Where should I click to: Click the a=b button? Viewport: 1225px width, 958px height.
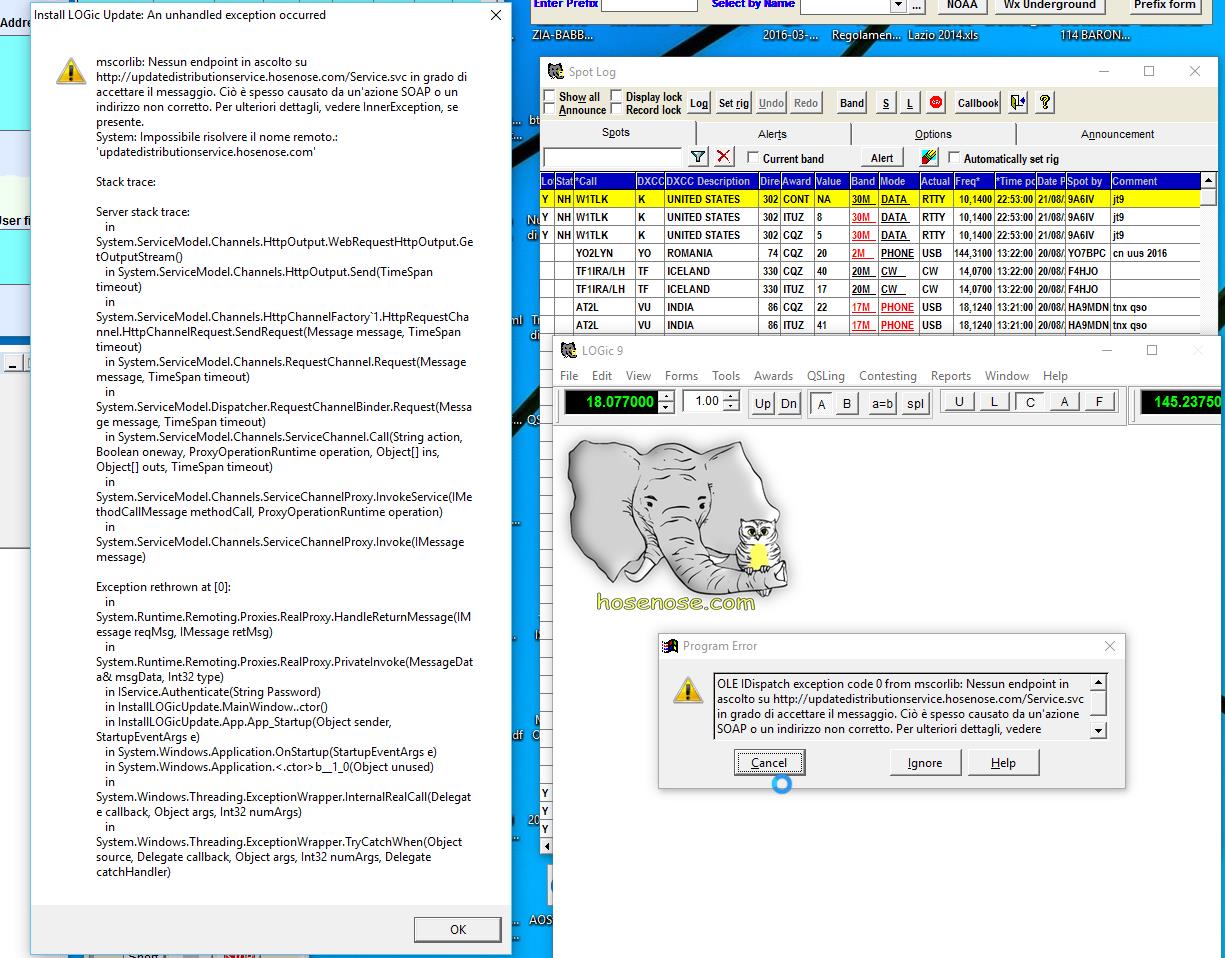coord(882,403)
